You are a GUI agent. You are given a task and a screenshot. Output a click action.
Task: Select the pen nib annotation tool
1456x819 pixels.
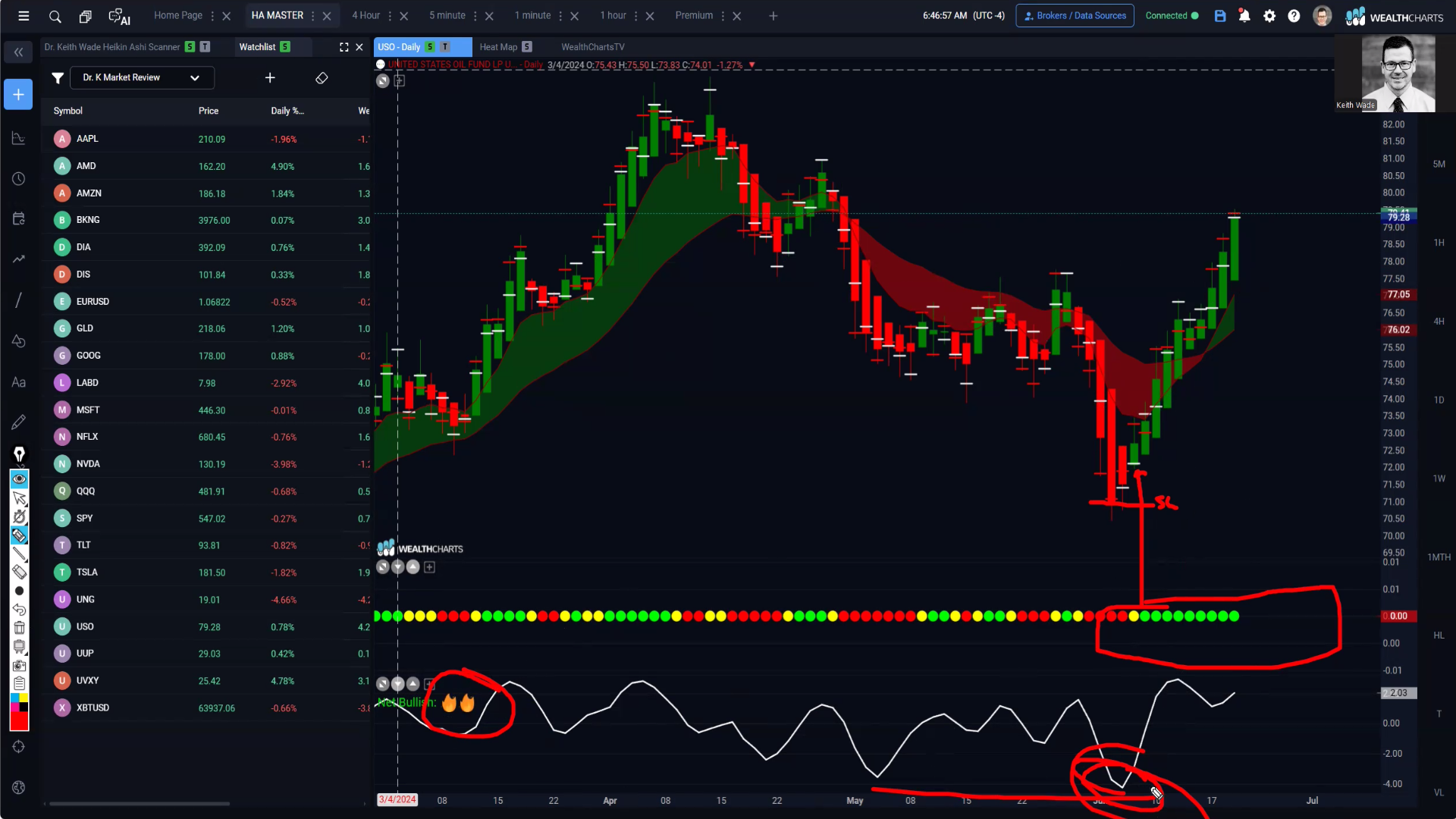click(x=19, y=453)
